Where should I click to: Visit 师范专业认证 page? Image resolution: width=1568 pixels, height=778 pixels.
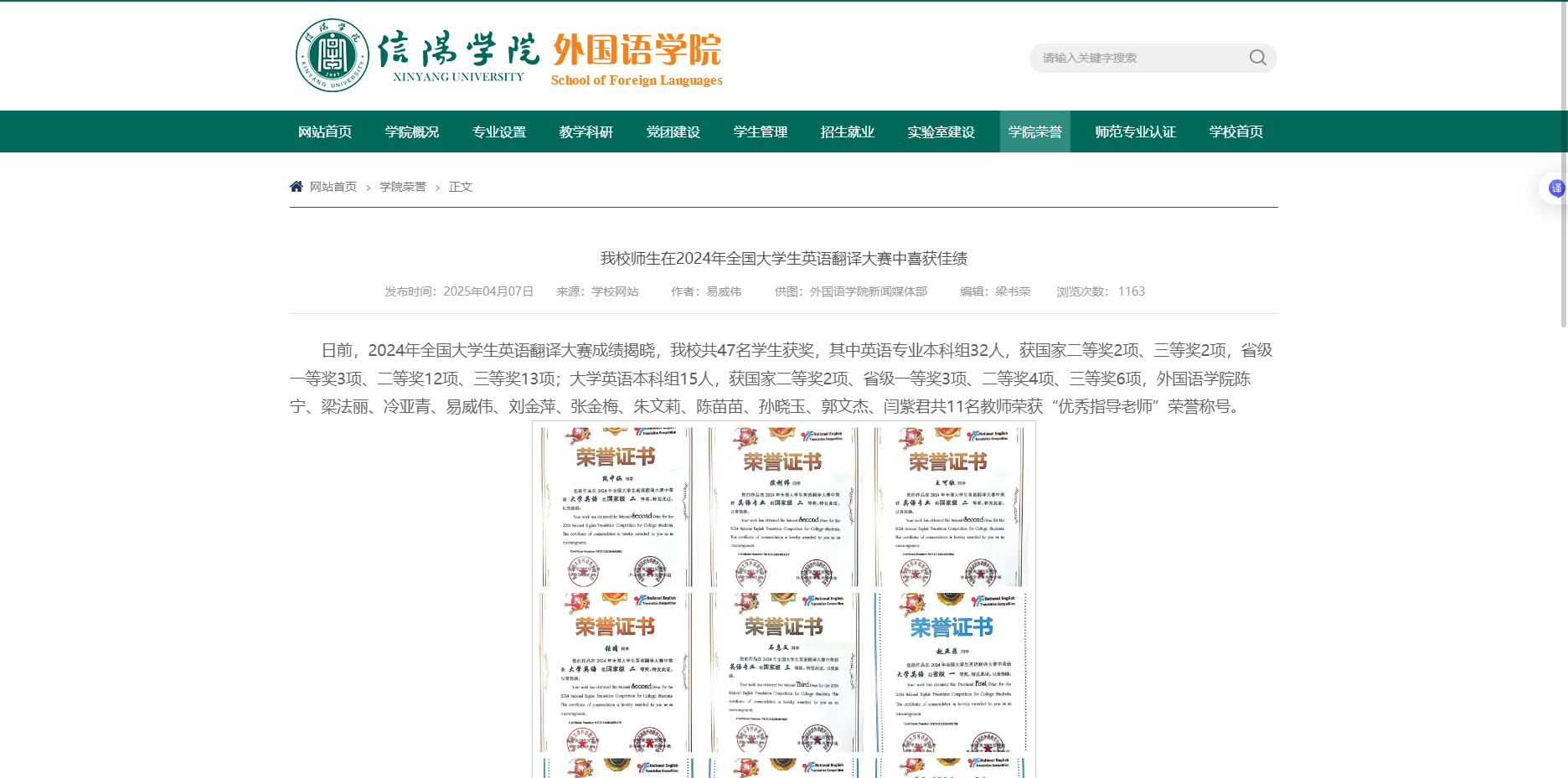coord(1136,131)
